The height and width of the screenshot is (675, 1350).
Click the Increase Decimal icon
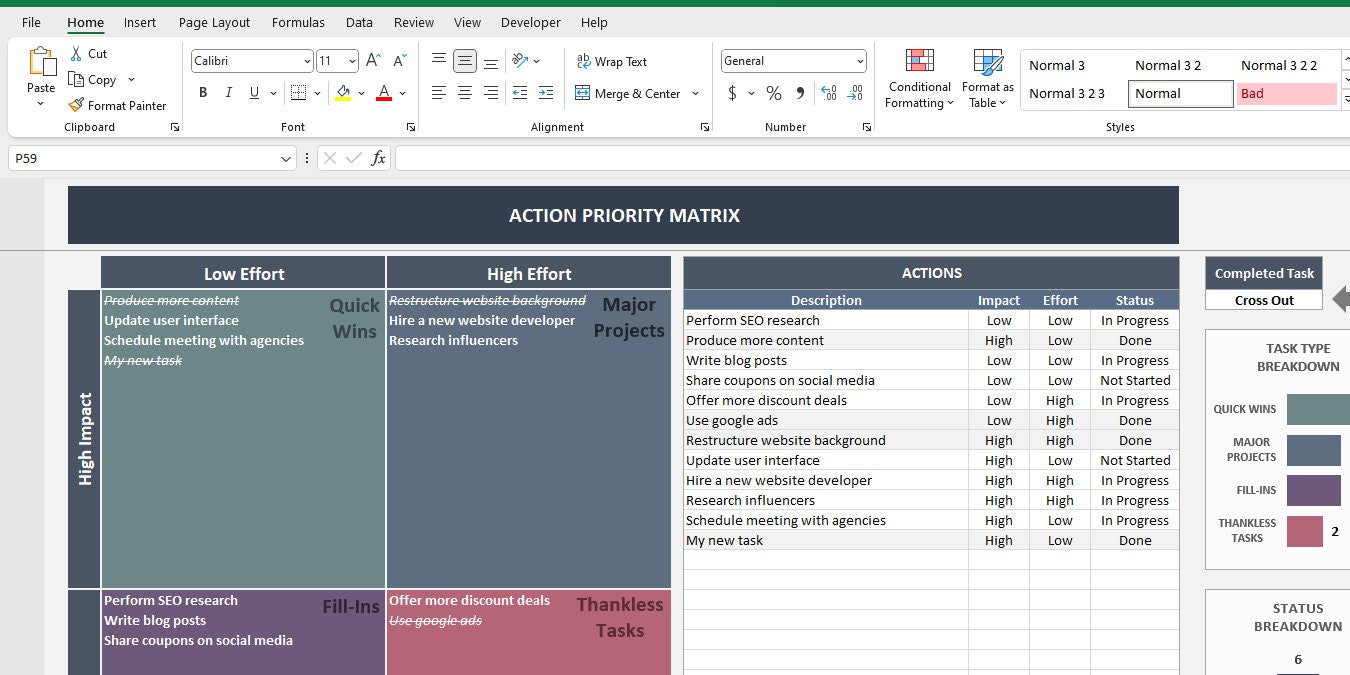(829, 93)
